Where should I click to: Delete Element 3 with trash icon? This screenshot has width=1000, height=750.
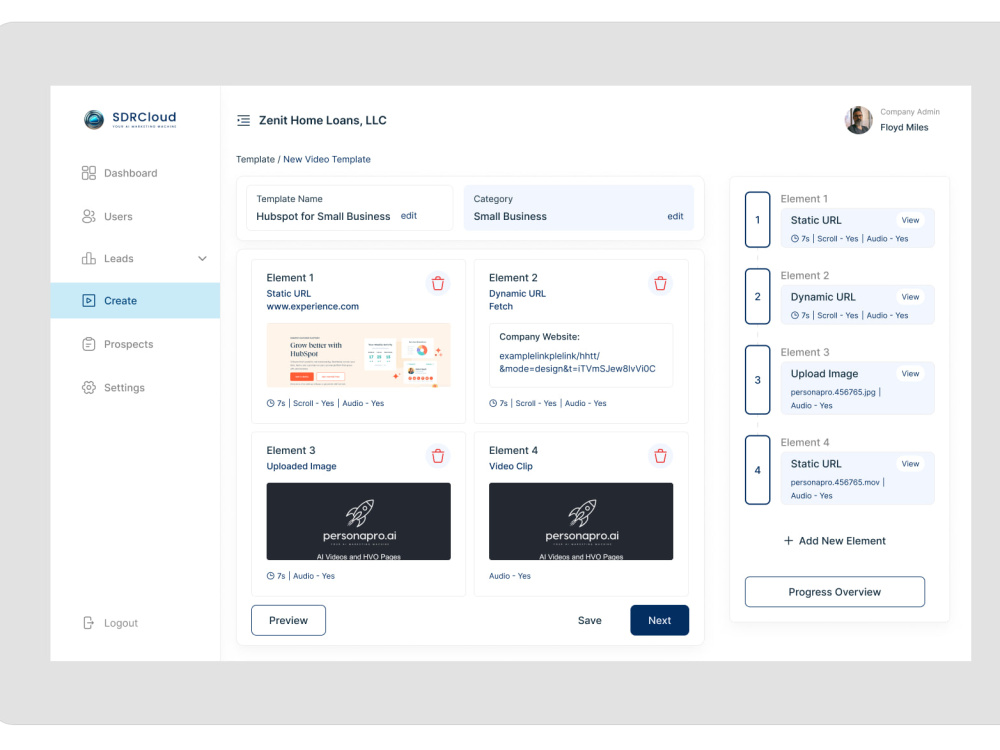pos(438,457)
